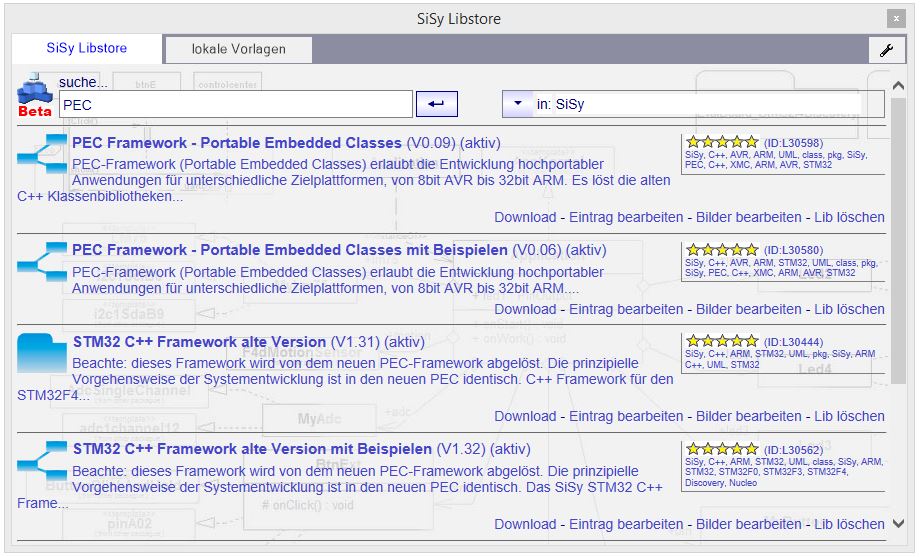Image resolution: width=920 pixels, height=557 pixels.
Task: Click the PEC Framework mit Beispielen entry icon
Action: click(x=42, y=260)
